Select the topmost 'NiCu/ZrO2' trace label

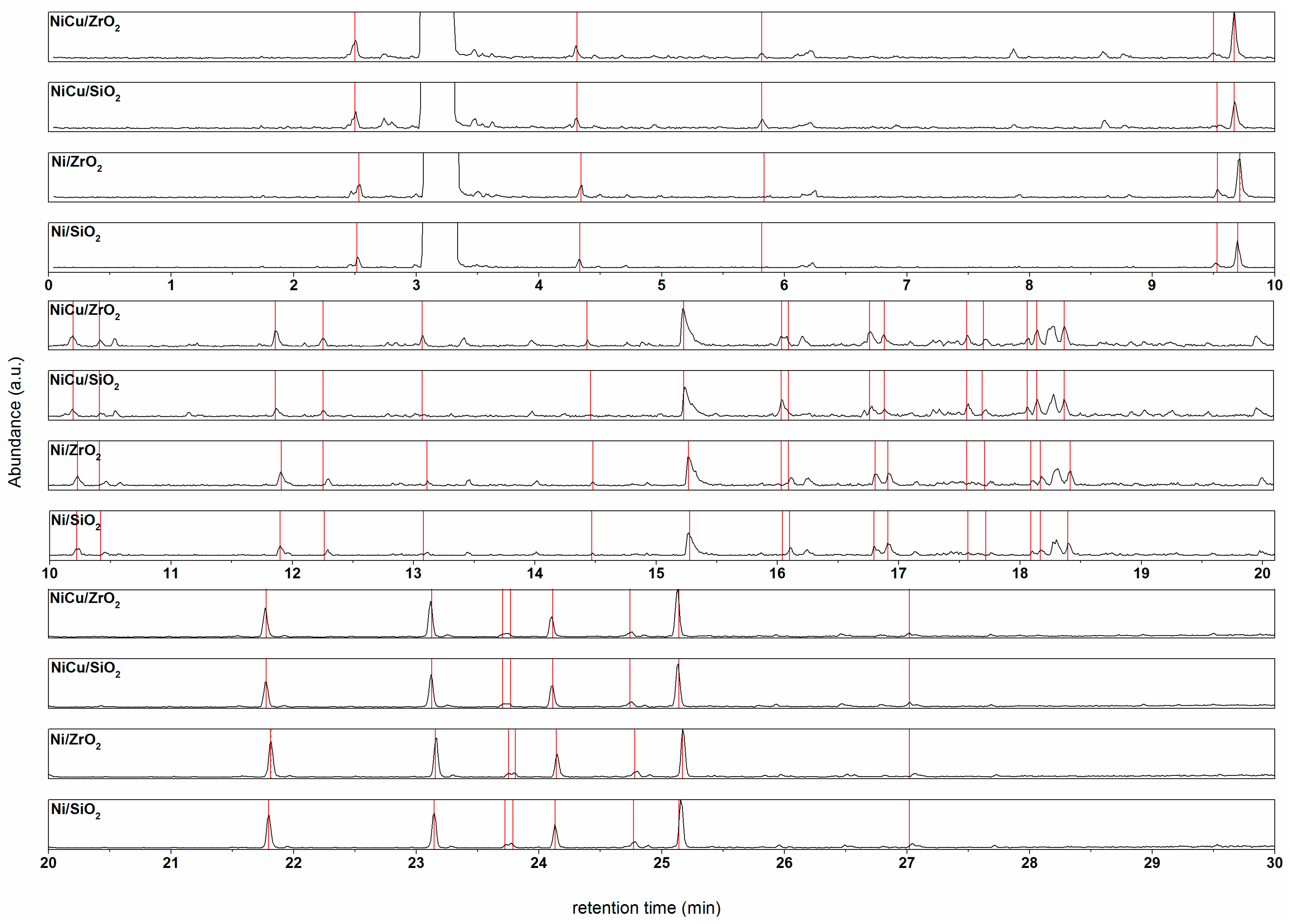coord(85,23)
